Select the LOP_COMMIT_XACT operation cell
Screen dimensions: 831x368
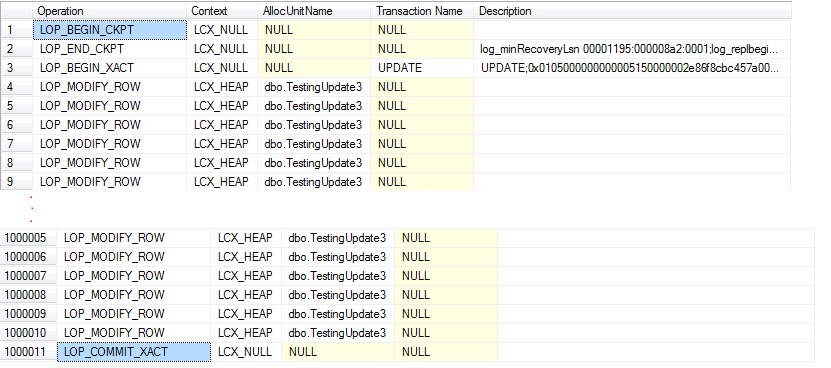(134, 352)
